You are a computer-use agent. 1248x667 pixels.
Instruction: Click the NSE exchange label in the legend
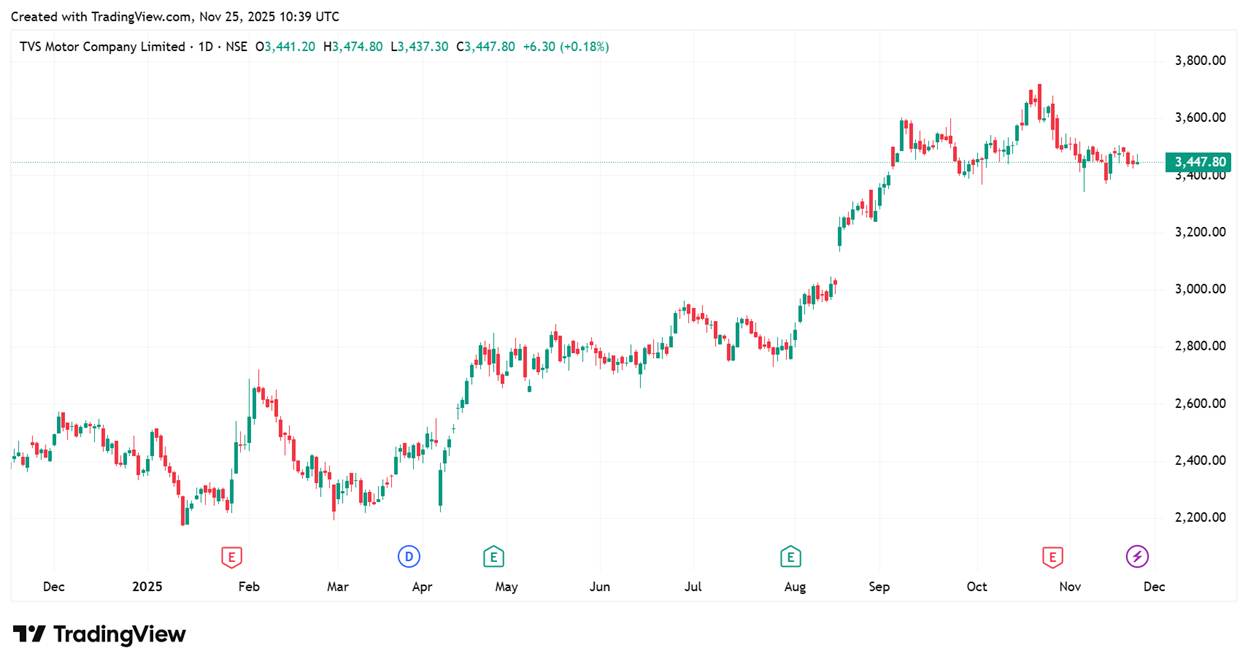coord(236,47)
